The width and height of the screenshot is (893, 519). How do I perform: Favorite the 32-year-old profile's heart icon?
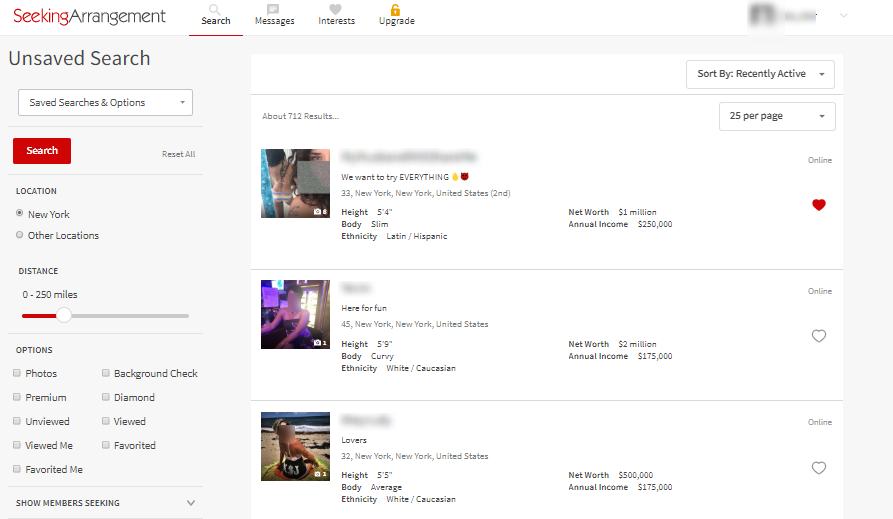819,468
